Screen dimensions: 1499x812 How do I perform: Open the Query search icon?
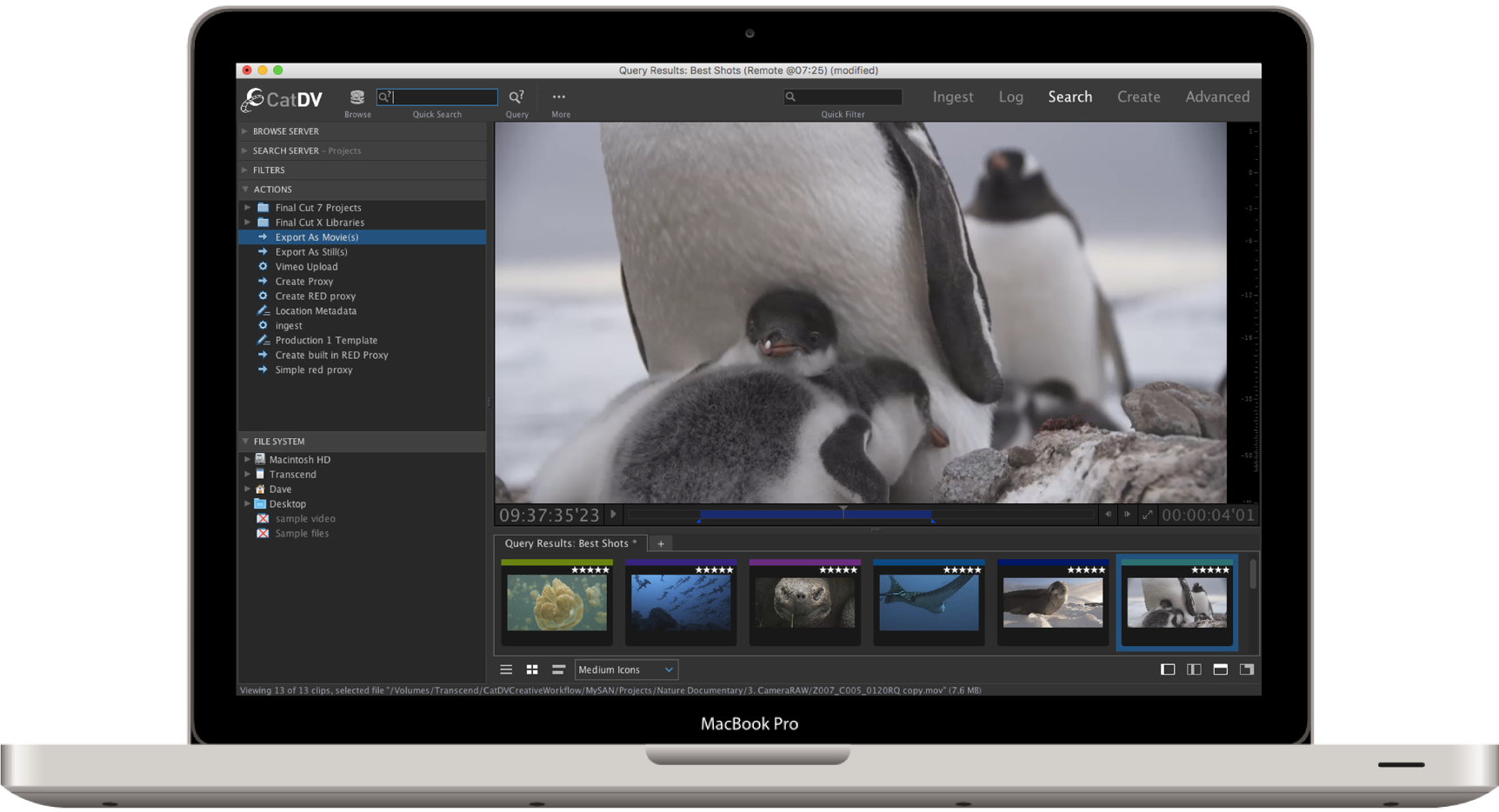tap(516, 97)
